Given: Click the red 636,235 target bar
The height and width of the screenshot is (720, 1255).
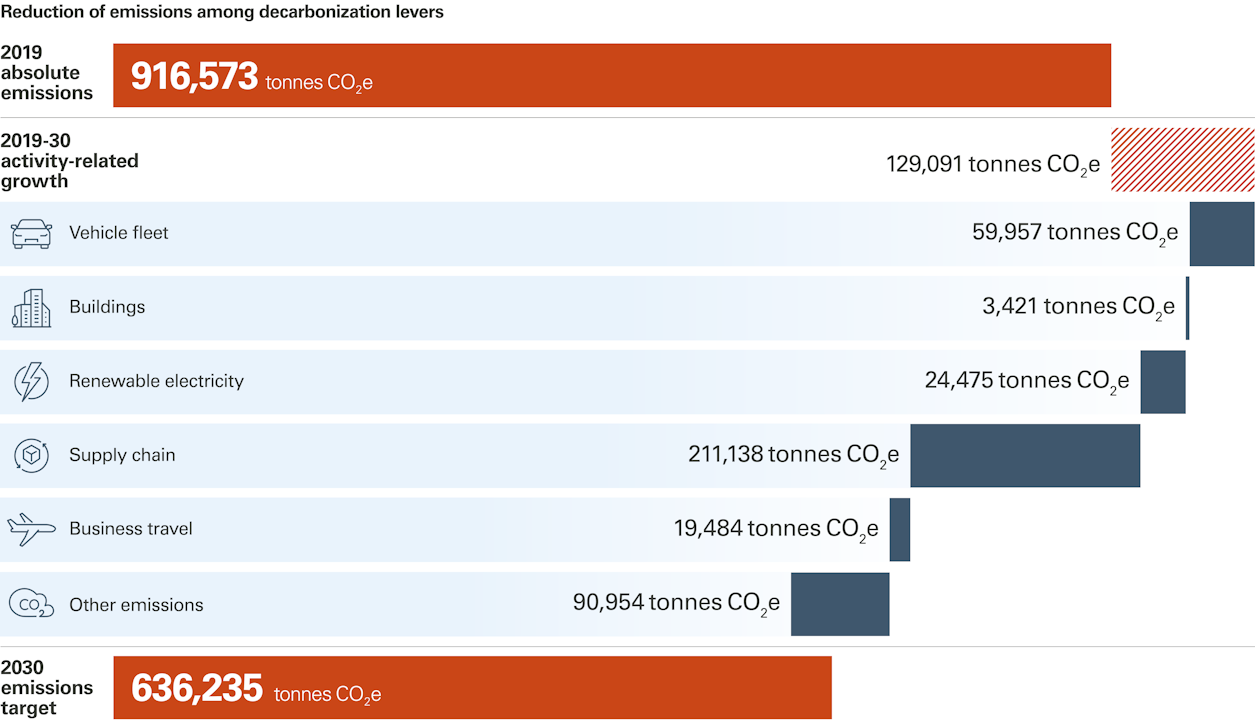Looking at the screenshot, I should [474, 687].
